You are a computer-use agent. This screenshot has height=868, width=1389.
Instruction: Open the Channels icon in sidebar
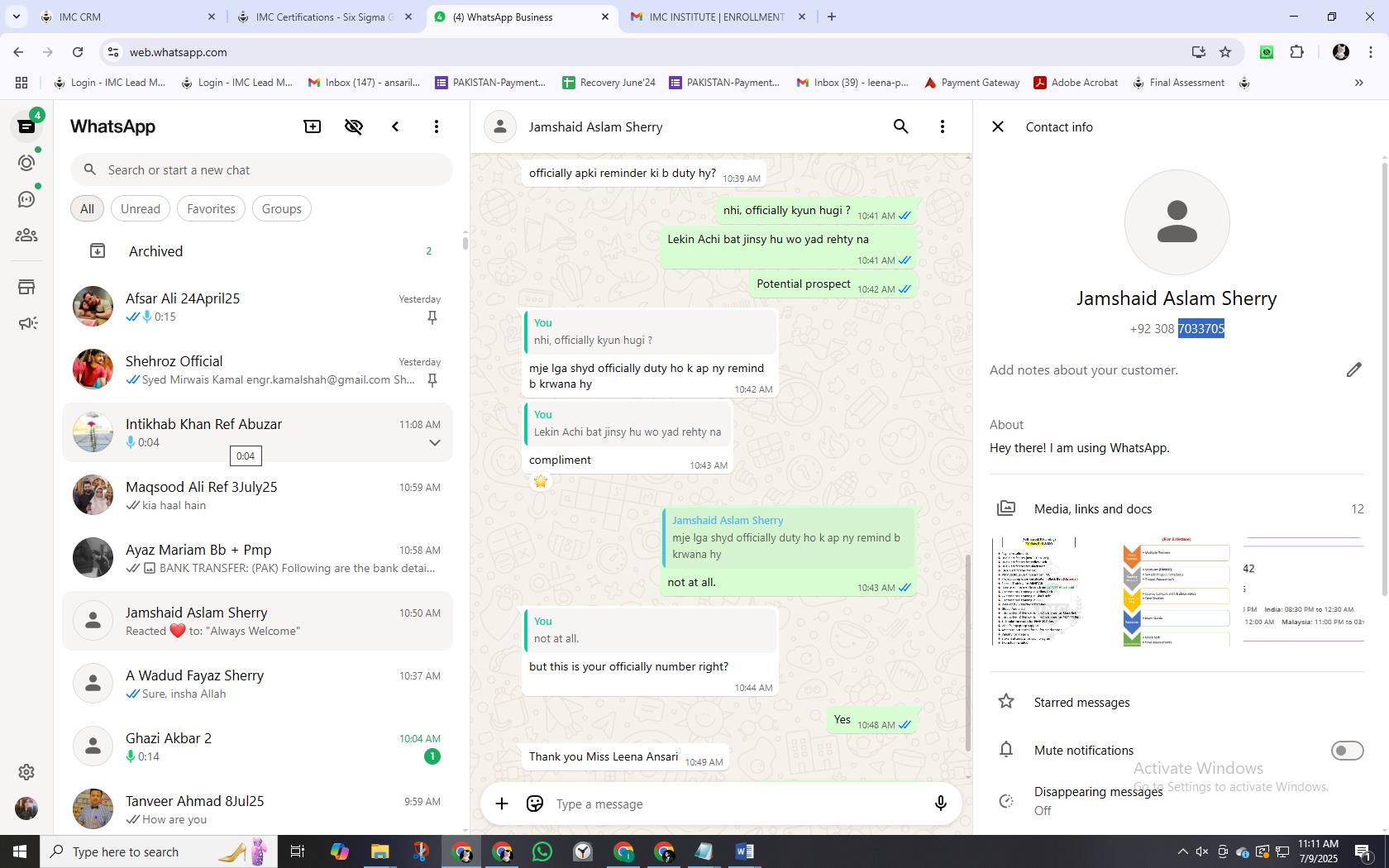26,199
